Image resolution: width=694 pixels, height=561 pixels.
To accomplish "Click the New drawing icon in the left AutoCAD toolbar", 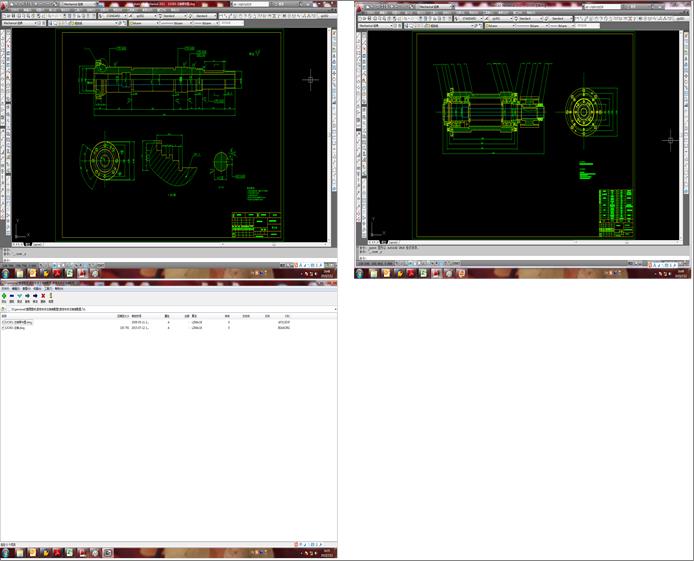I will coord(4,16).
